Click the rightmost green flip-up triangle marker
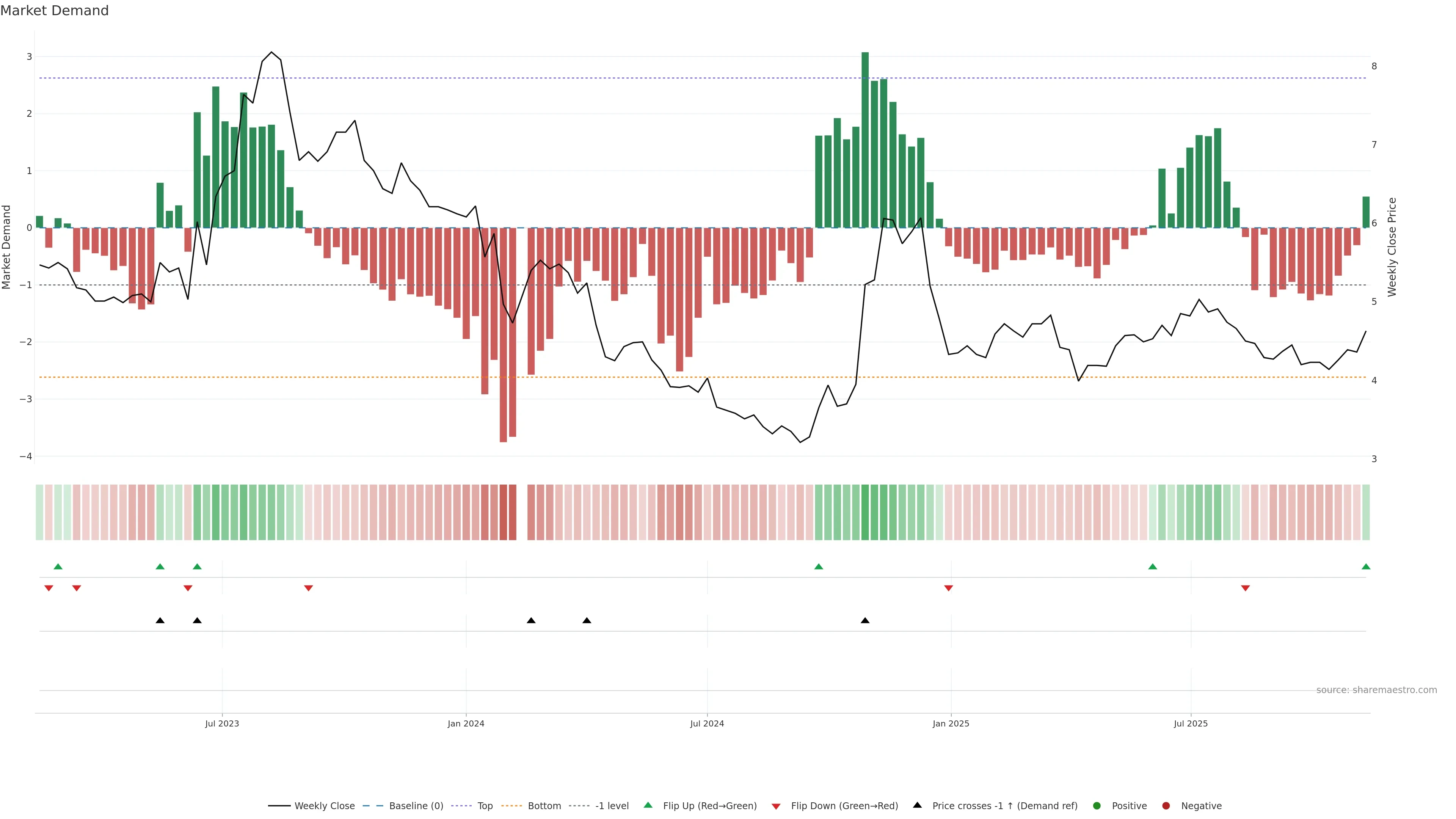Viewport: 1456px width, 819px height. [1365, 567]
